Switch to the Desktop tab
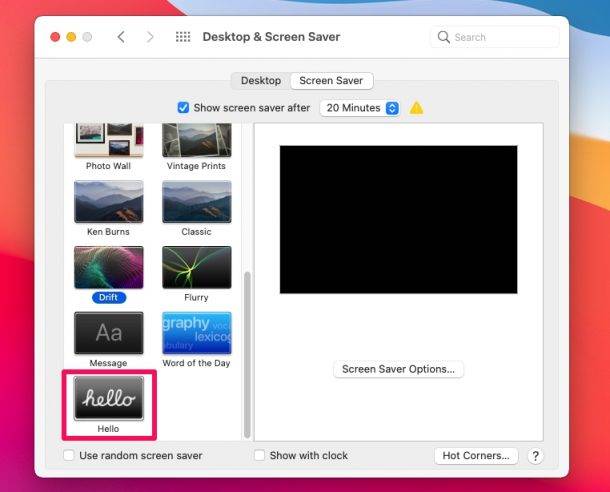The width and height of the screenshot is (610, 492). tap(261, 81)
